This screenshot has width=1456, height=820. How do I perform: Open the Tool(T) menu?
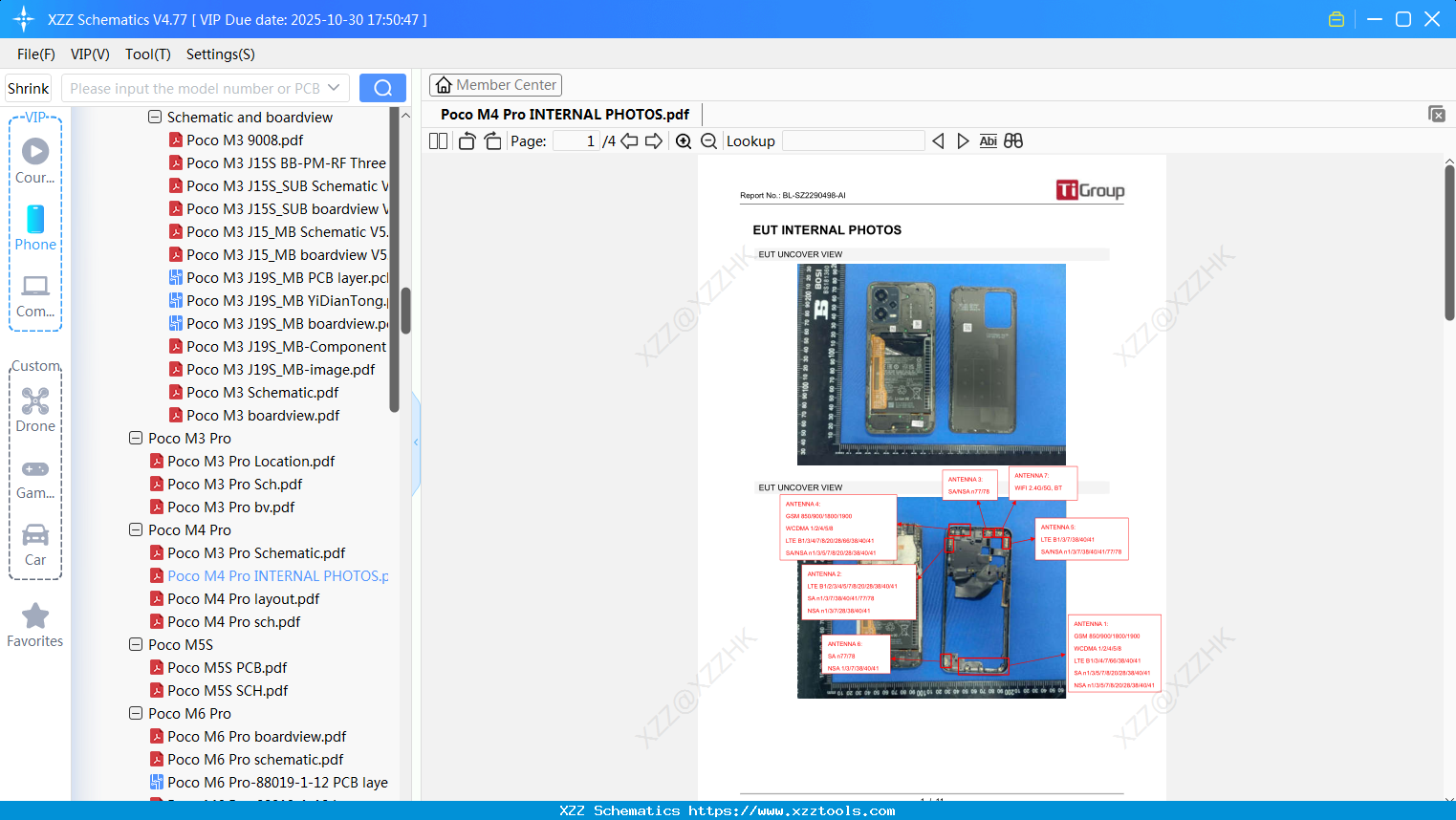pos(147,54)
